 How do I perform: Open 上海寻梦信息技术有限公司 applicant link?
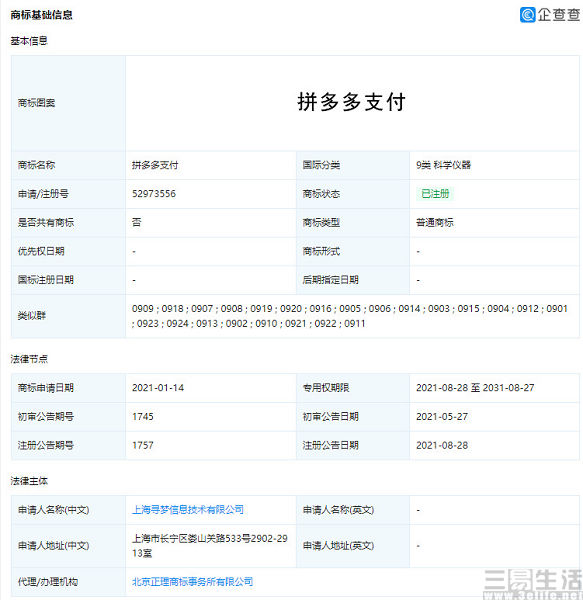(x=188, y=509)
